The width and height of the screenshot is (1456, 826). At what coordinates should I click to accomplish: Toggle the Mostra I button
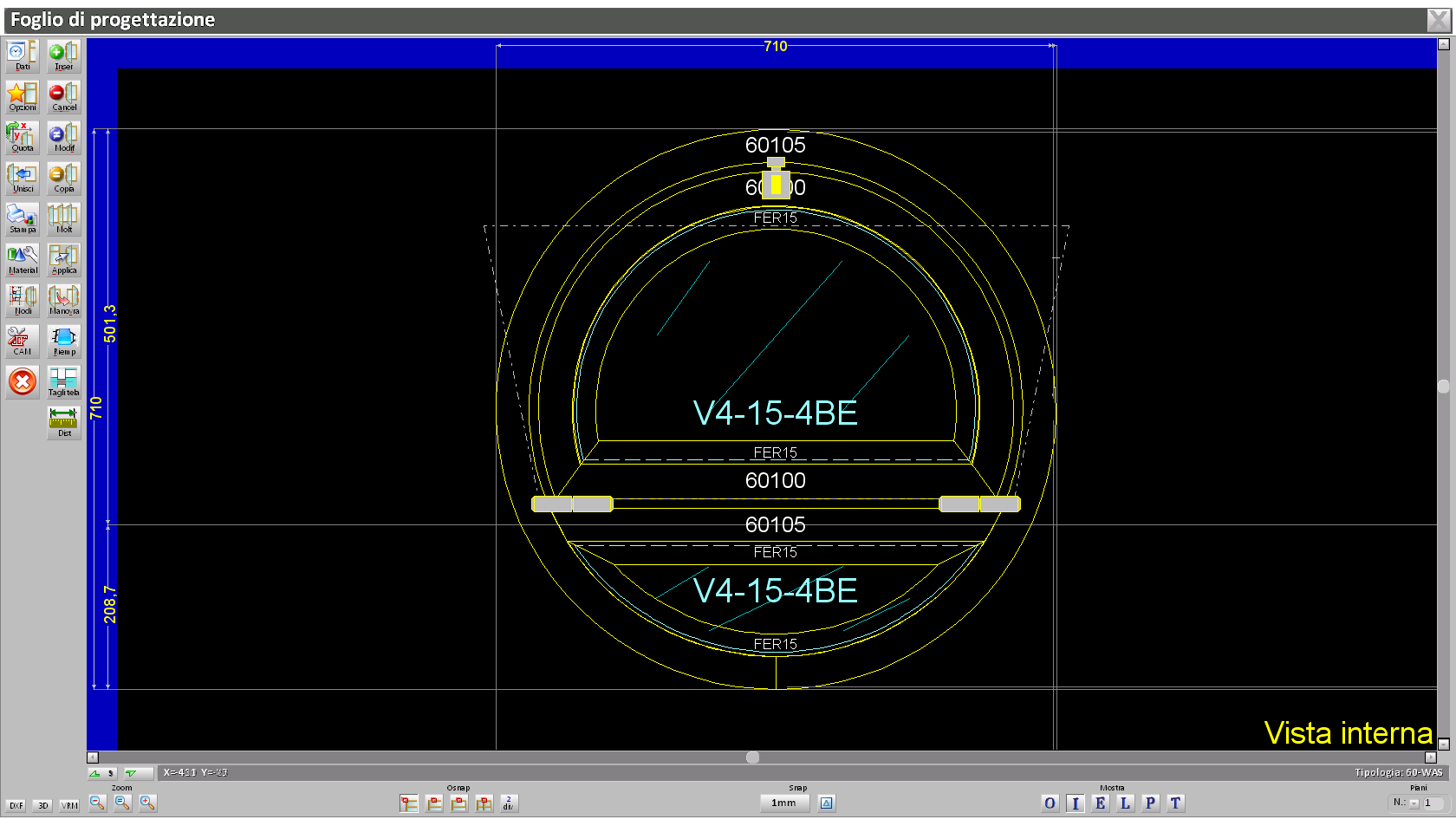click(1076, 803)
